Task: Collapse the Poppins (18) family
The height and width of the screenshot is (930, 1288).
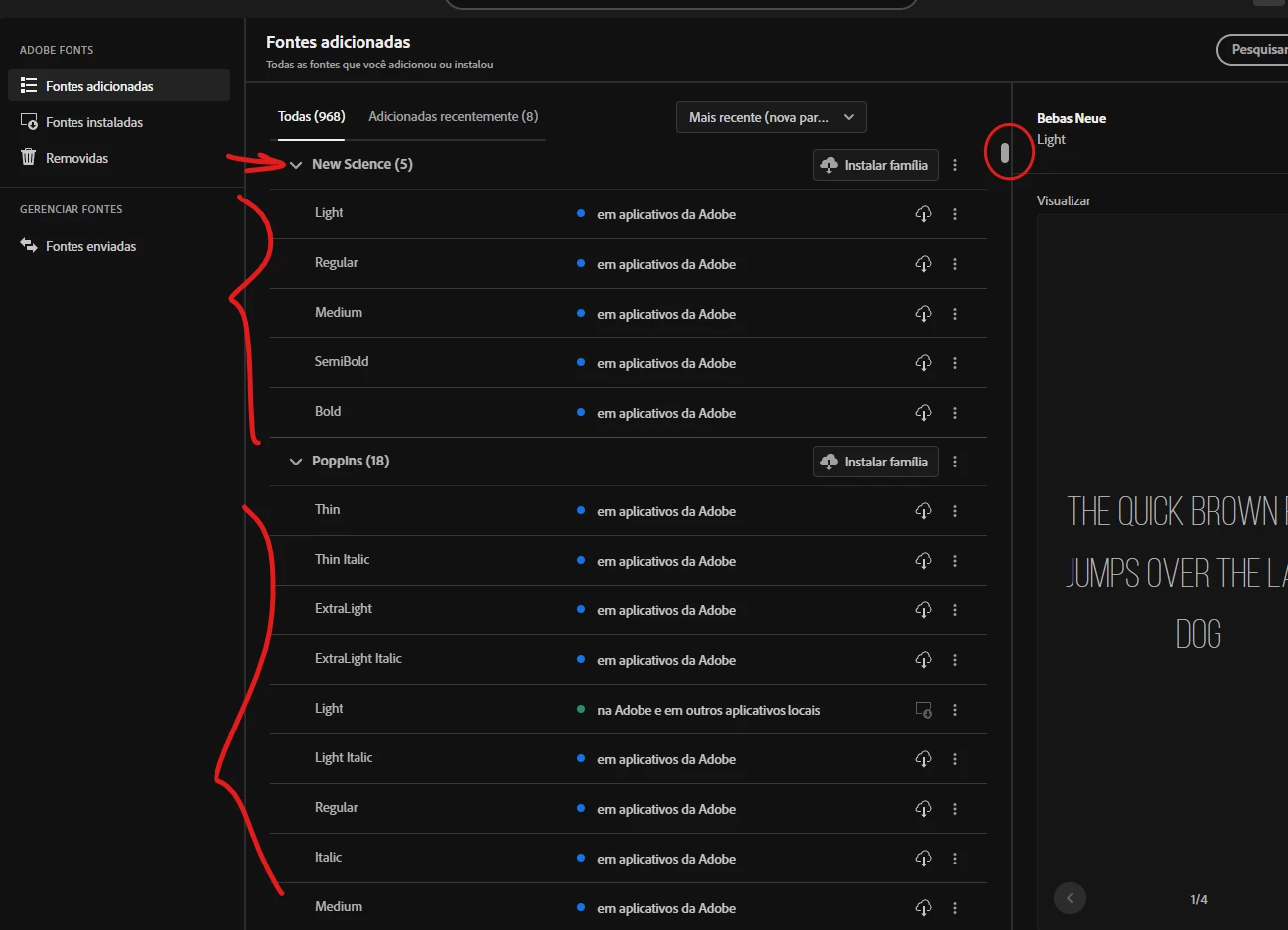Action: (296, 462)
